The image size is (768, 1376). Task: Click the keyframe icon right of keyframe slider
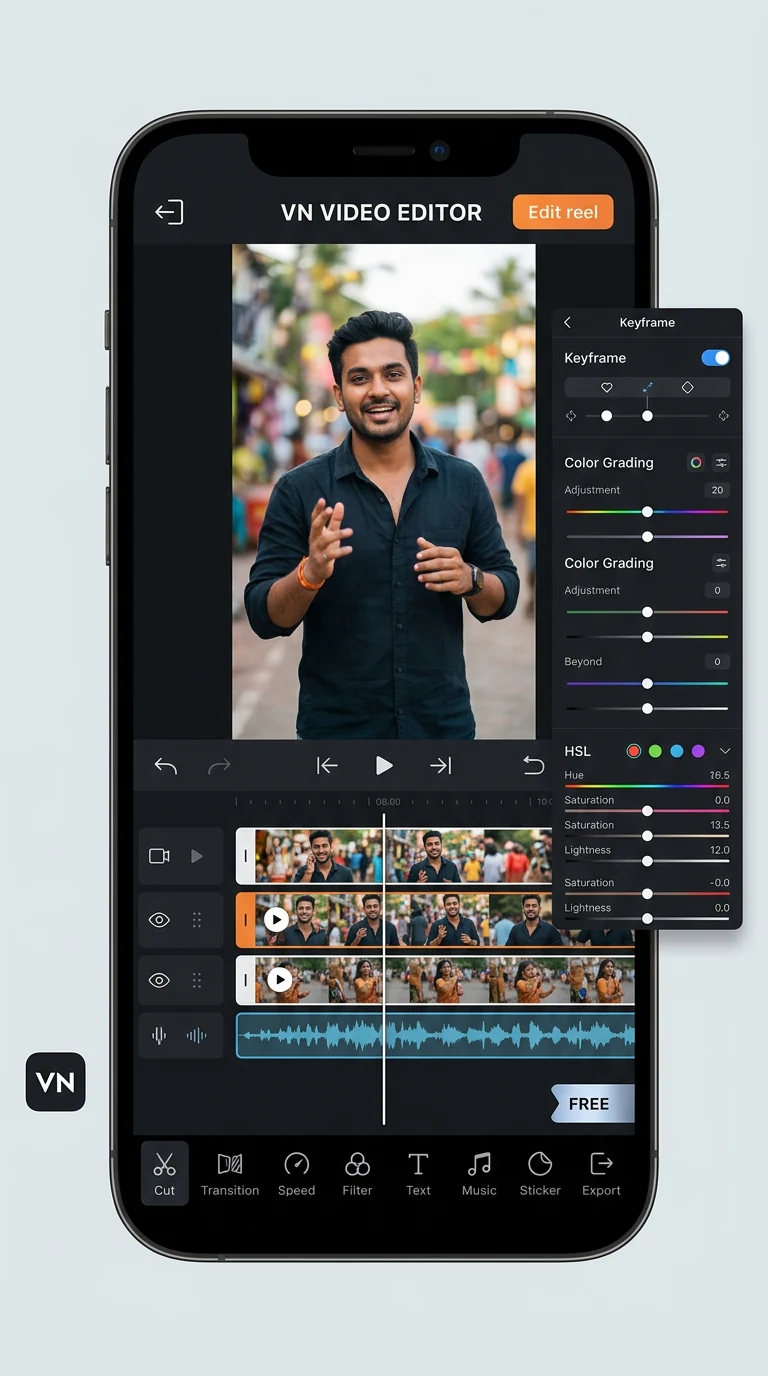pos(723,415)
